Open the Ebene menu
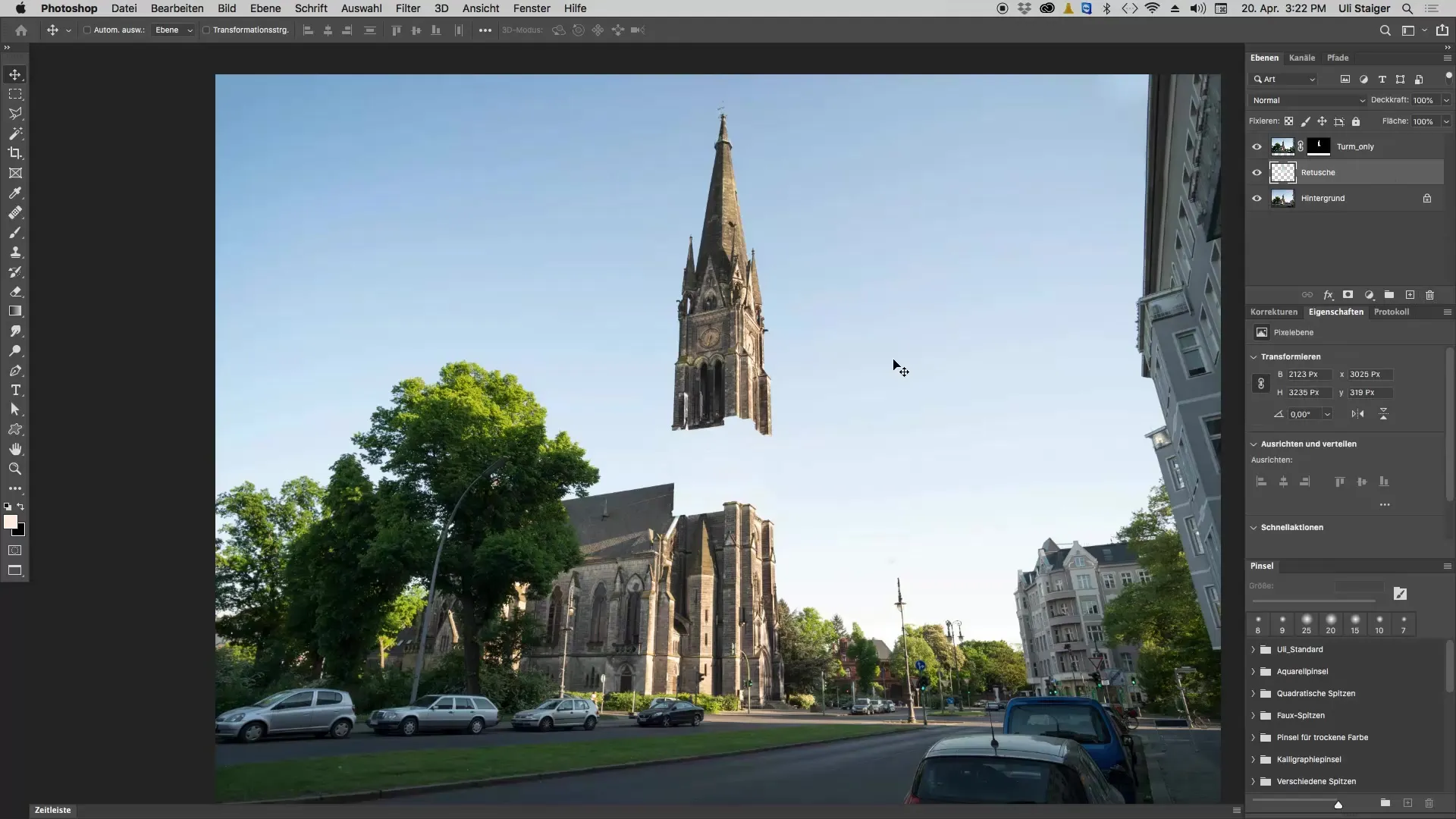 (x=265, y=8)
